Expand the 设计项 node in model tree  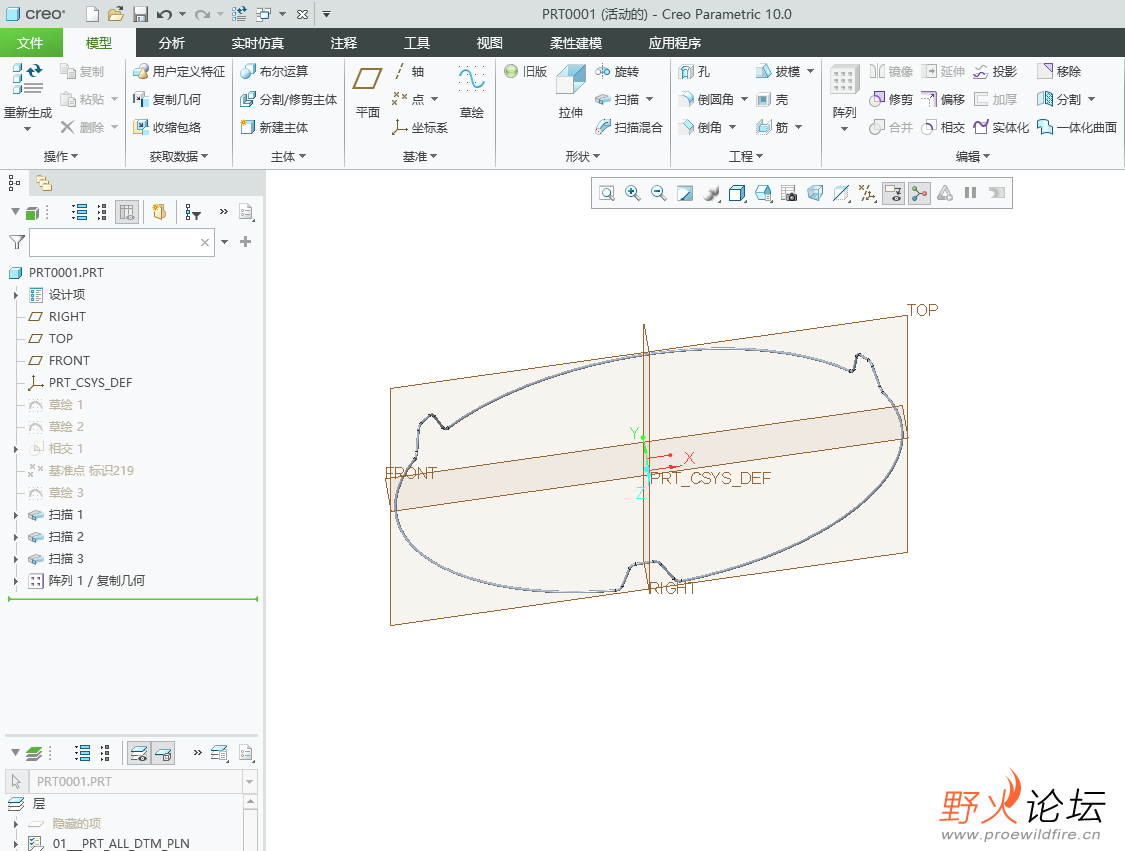16,294
